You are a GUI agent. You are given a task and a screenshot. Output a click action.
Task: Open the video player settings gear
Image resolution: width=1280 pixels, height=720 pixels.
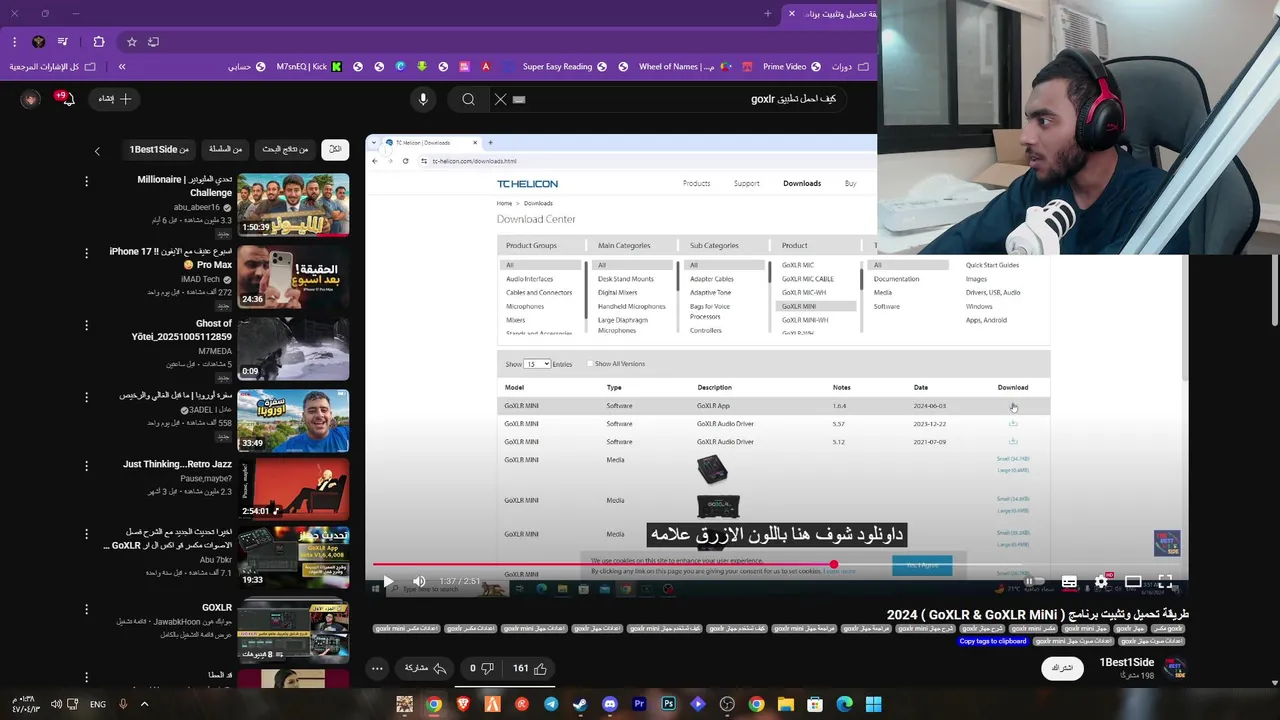[1101, 581]
